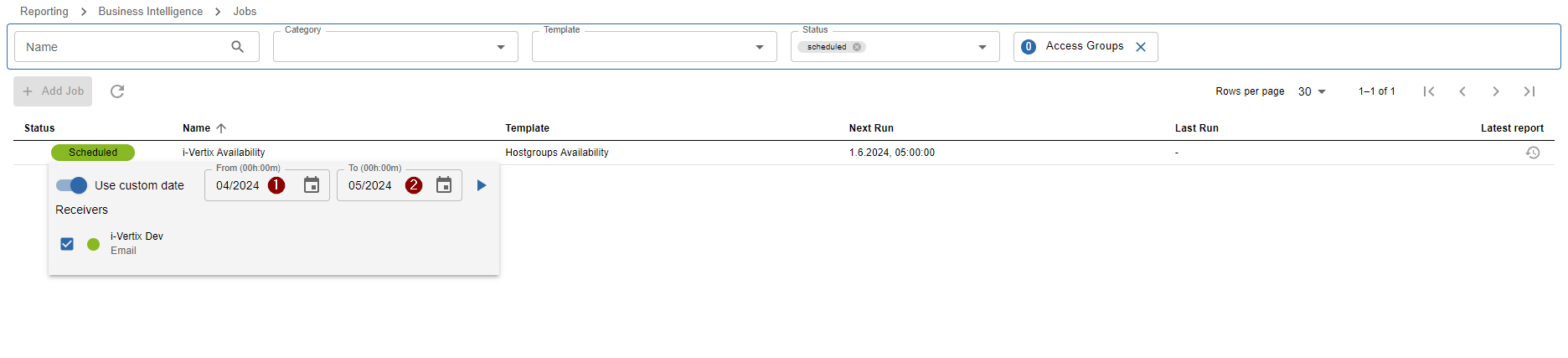Go to the last page
Viewport: 1568px width, 358px height.
pos(1529,91)
